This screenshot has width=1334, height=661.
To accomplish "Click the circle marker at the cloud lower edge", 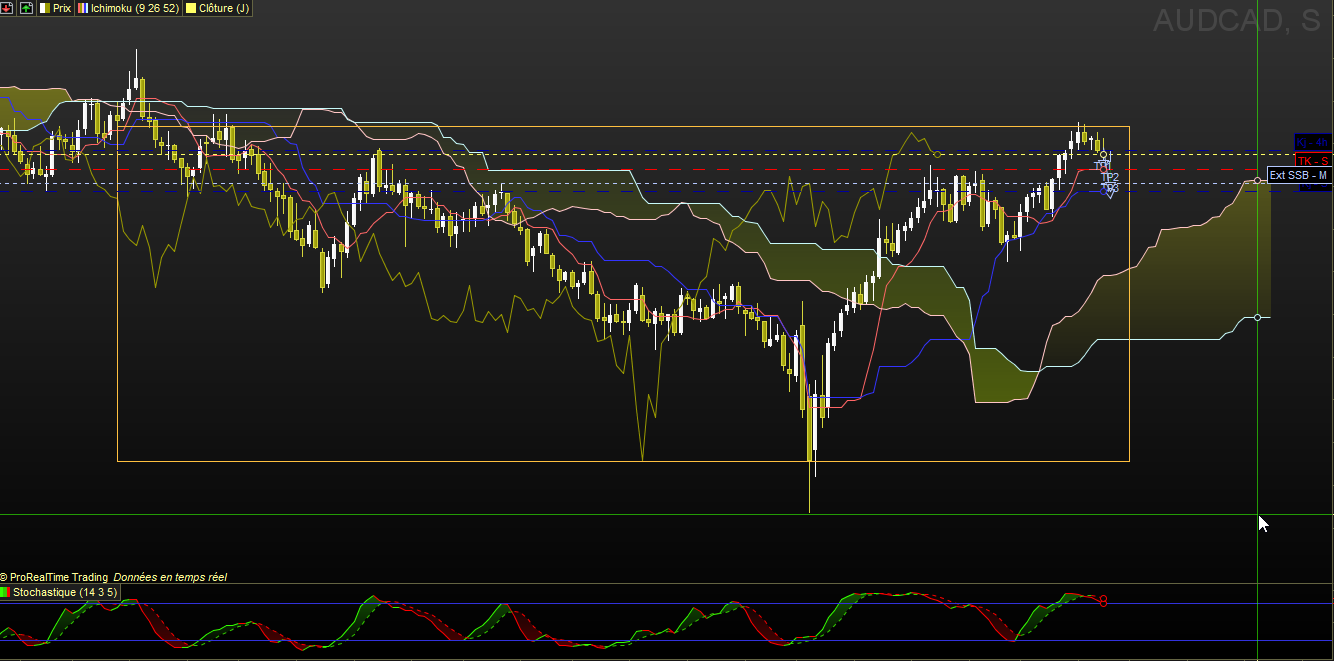I will tap(1258, 317).
